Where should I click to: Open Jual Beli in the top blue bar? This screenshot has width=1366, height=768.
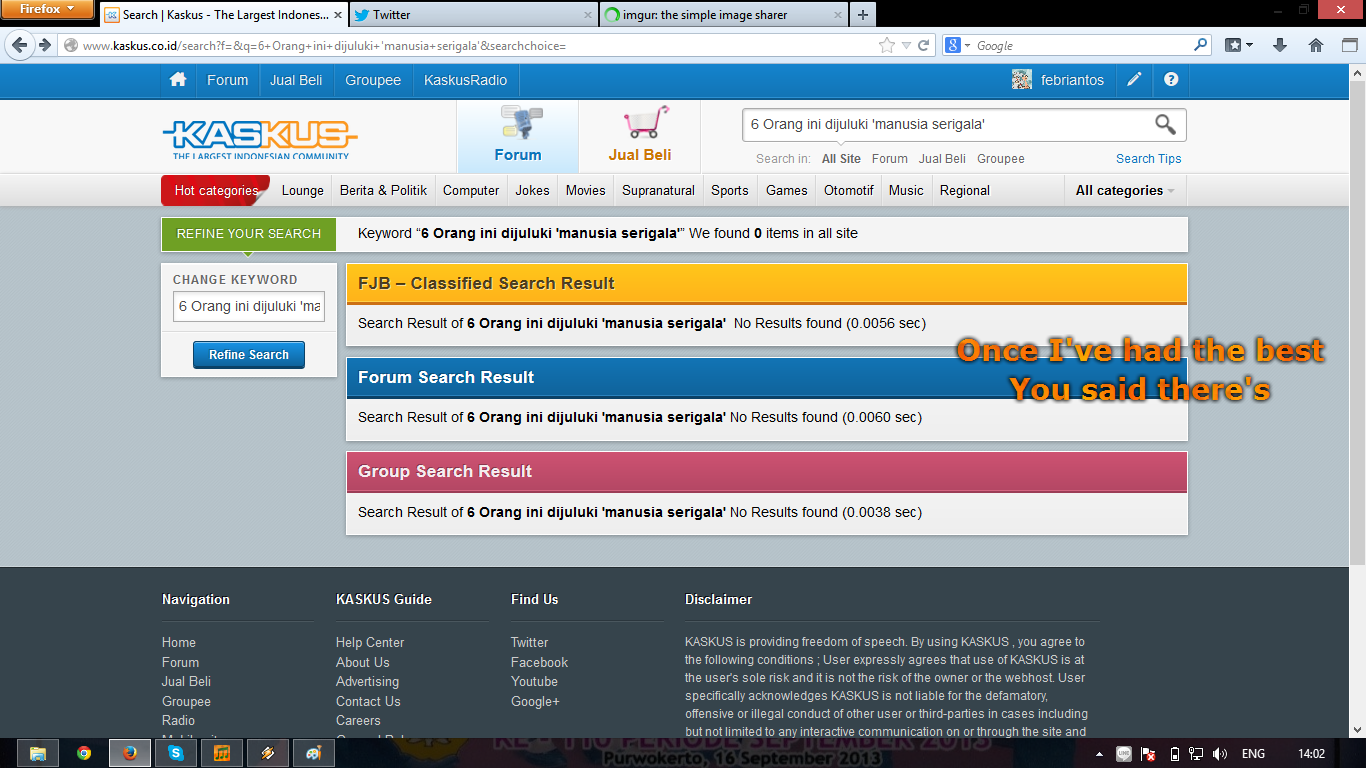pyautogui.click(x=296, y=80)
